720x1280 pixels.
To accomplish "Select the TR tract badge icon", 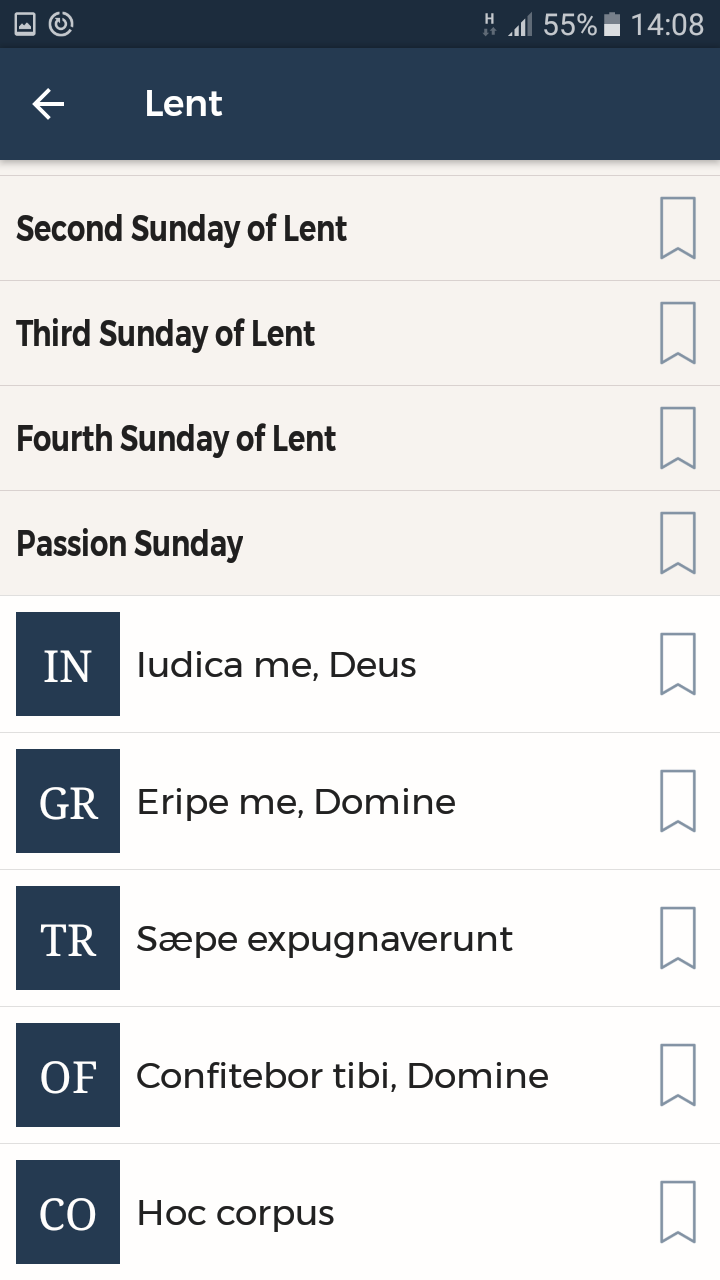I will coord(68,938).
